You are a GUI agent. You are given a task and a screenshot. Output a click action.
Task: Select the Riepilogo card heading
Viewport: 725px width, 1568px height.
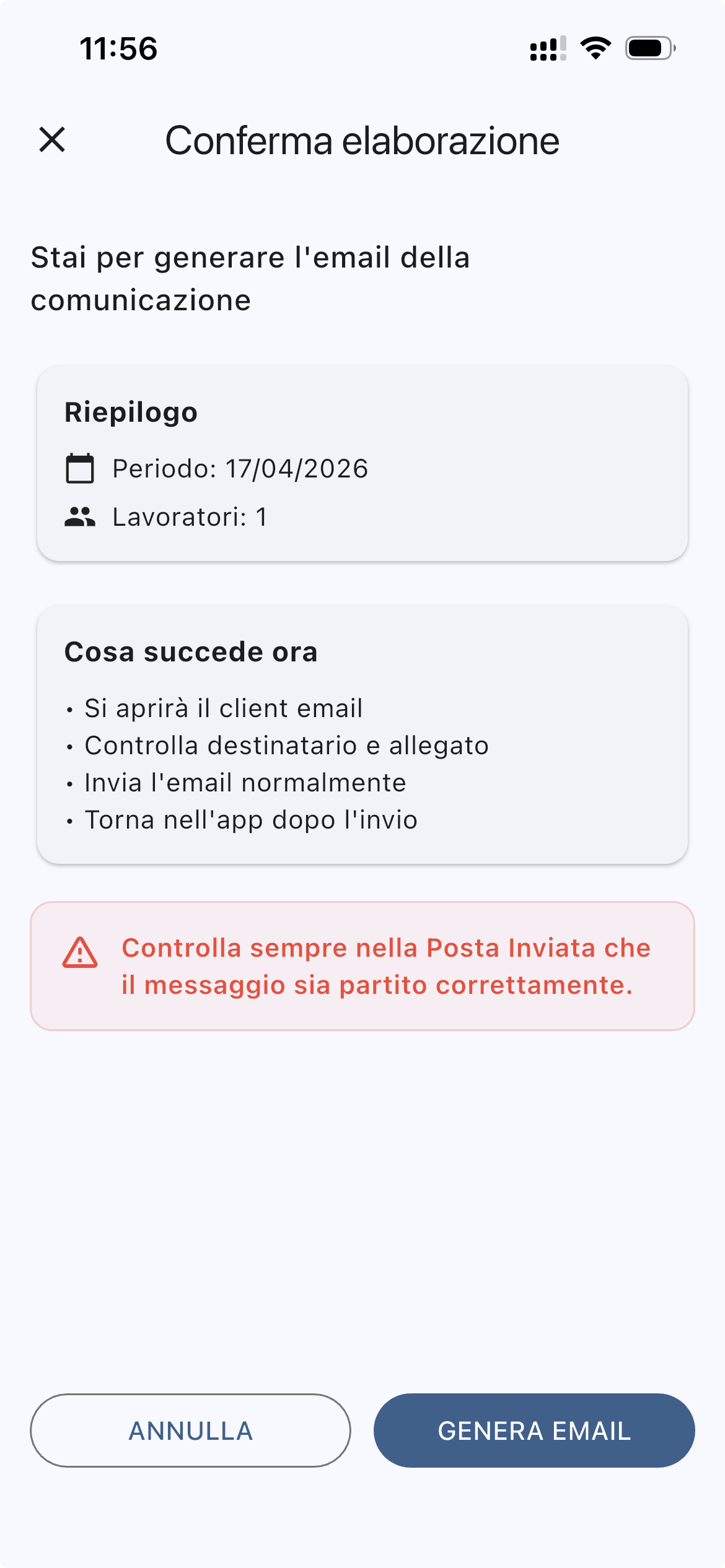(x=131, y=412)
